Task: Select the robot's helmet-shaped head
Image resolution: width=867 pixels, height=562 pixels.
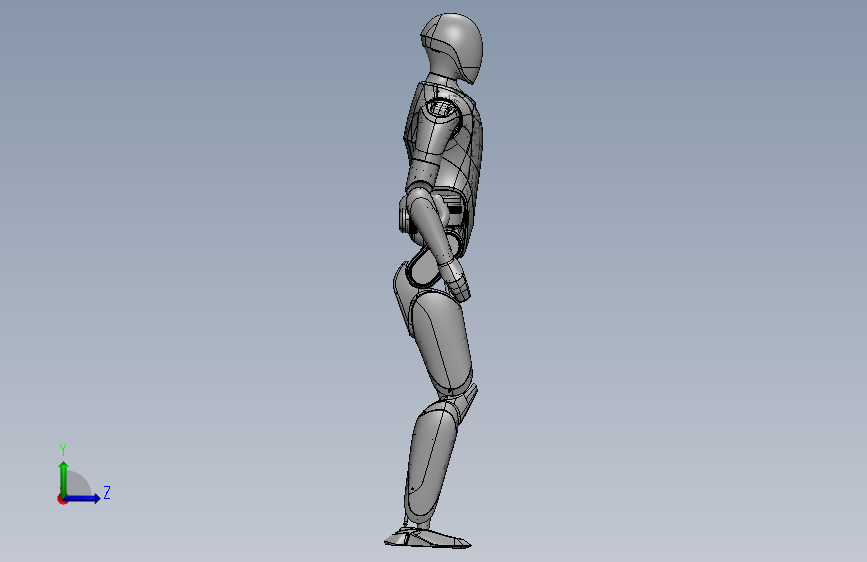Action: coord(452,47)
